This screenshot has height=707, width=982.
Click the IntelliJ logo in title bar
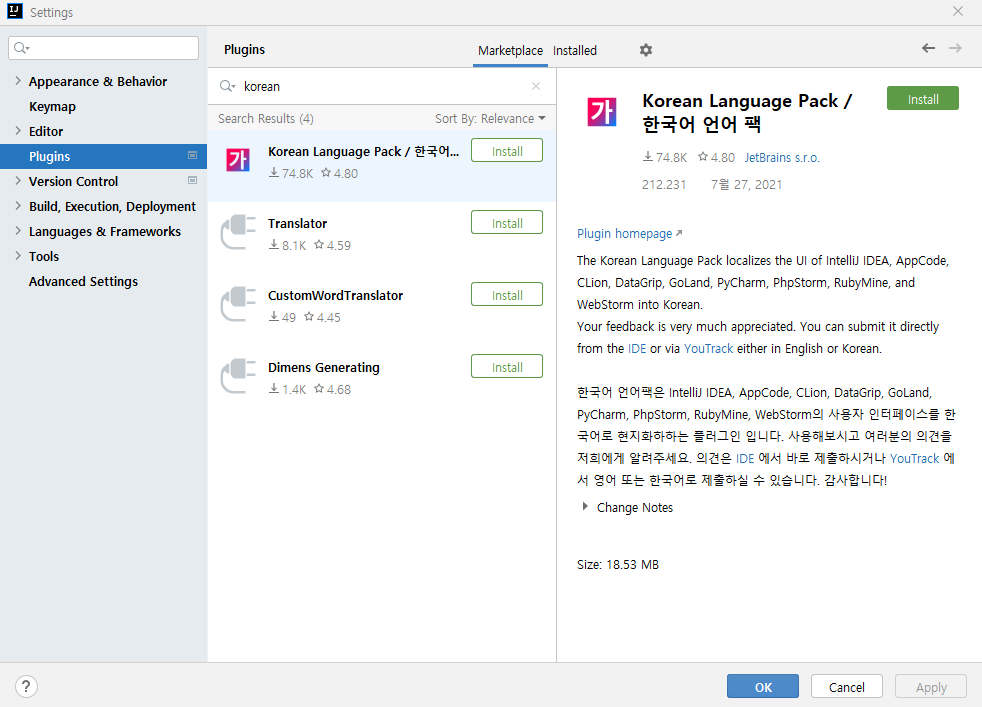coord(14,11)
